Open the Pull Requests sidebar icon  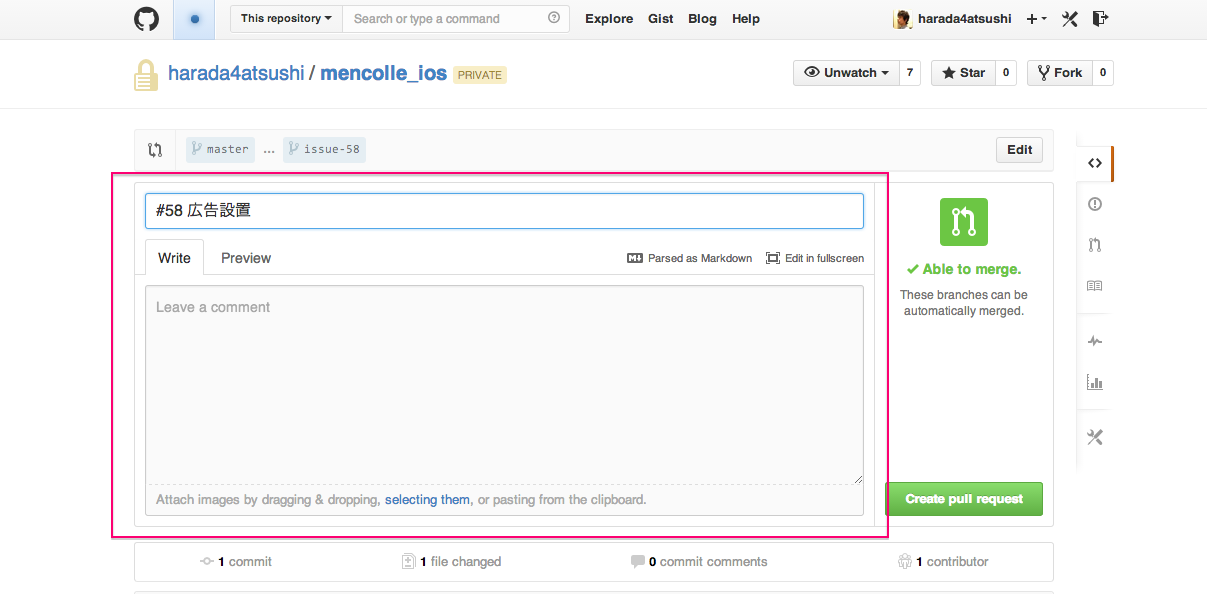point(1094,245)
